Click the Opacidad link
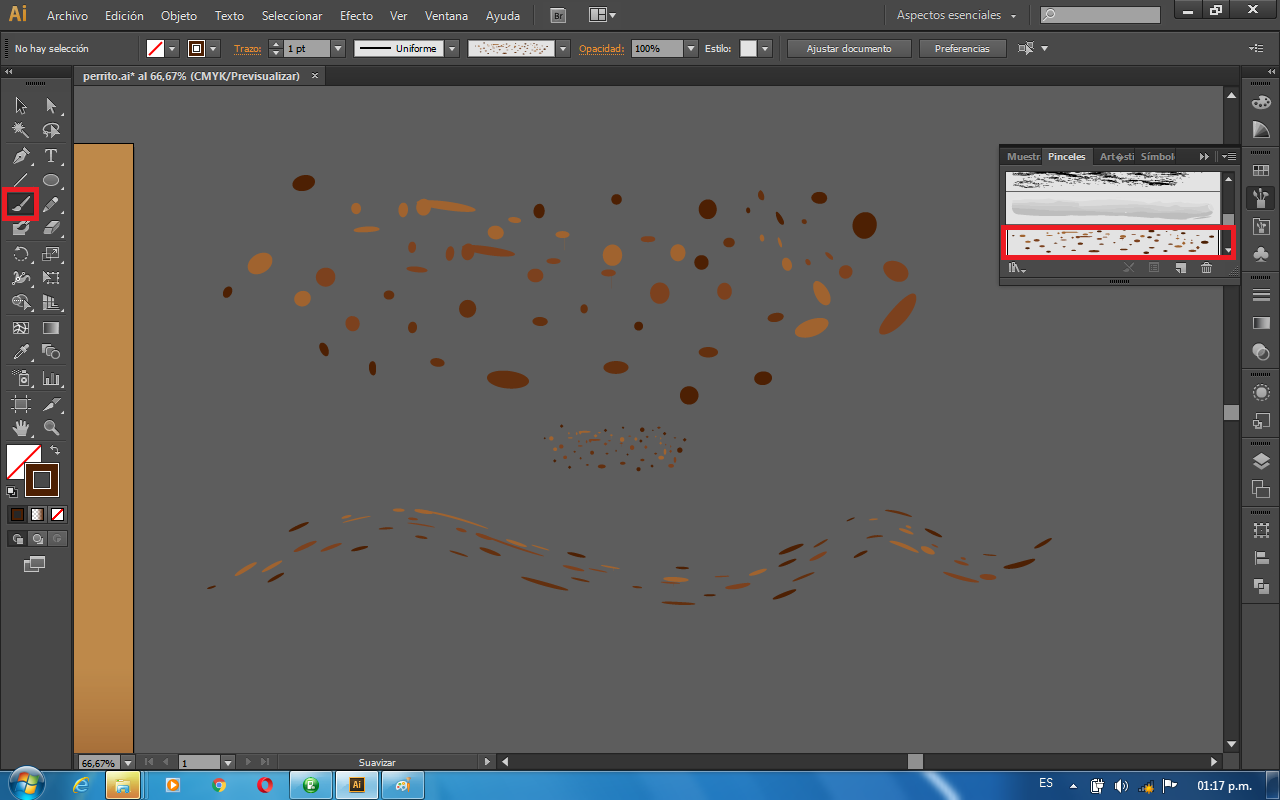This screenshot has height=800, width=1280. [601, 48]
